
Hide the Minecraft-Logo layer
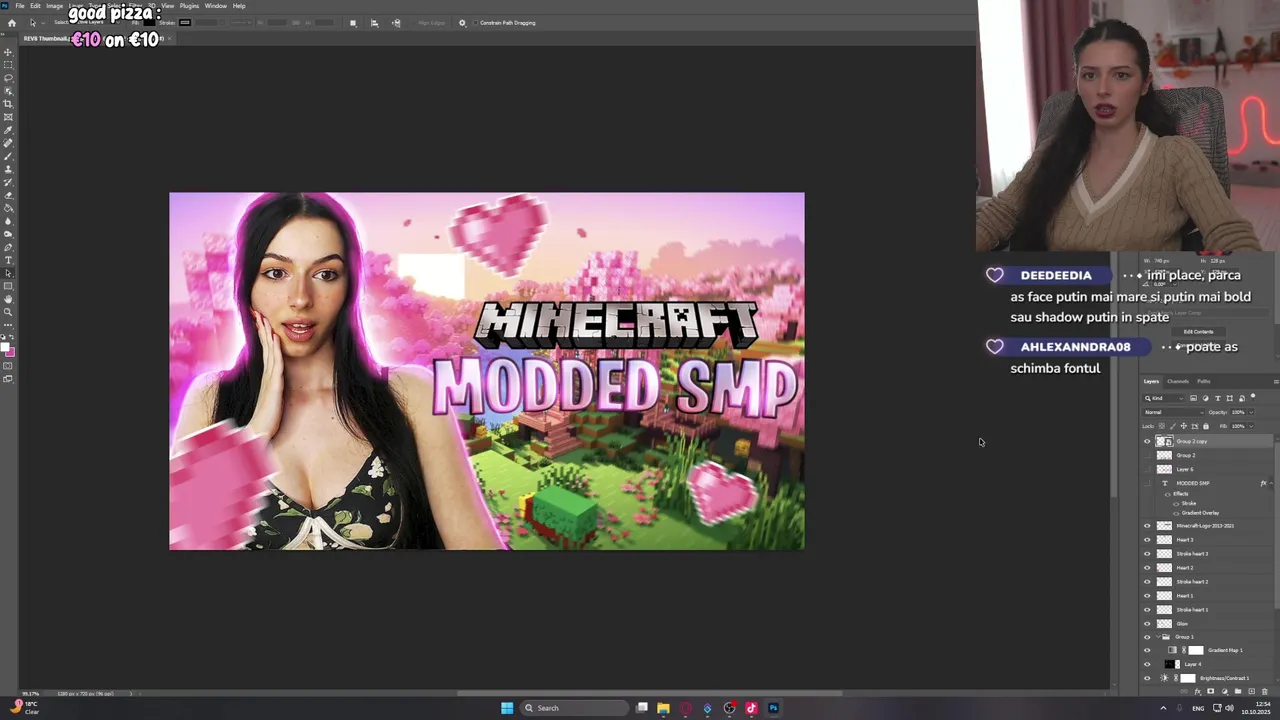pos(1147,526)
